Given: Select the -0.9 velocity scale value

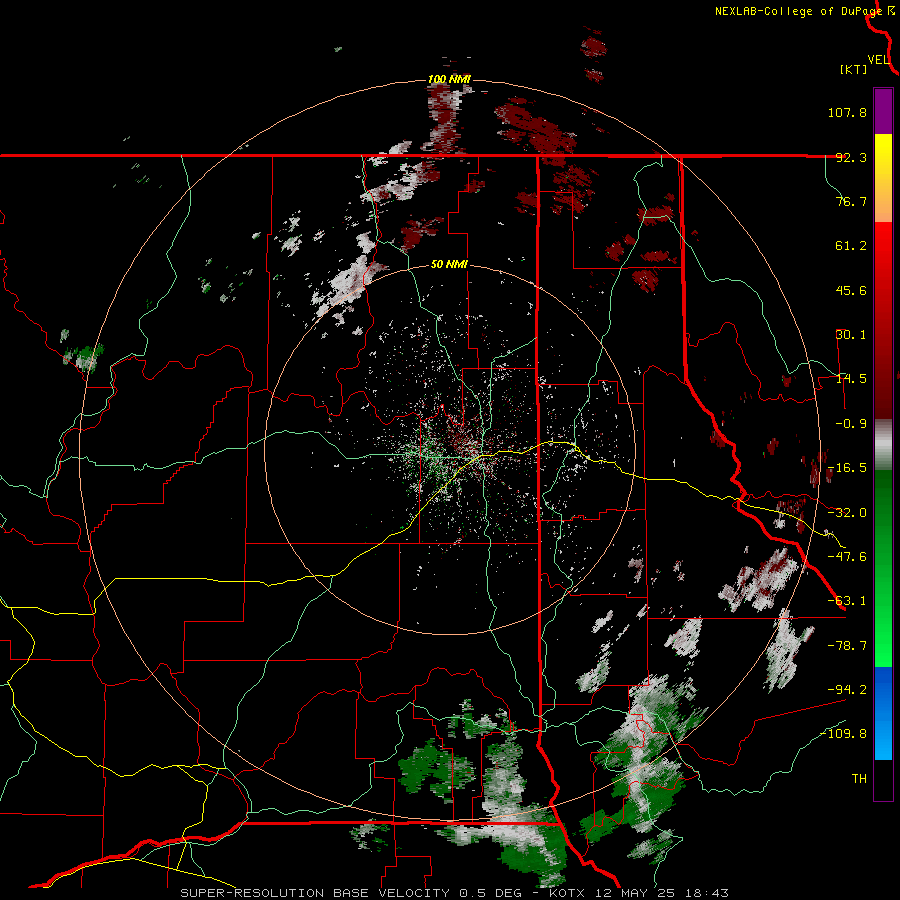Looking at the screenshot, I should (851, 424).
